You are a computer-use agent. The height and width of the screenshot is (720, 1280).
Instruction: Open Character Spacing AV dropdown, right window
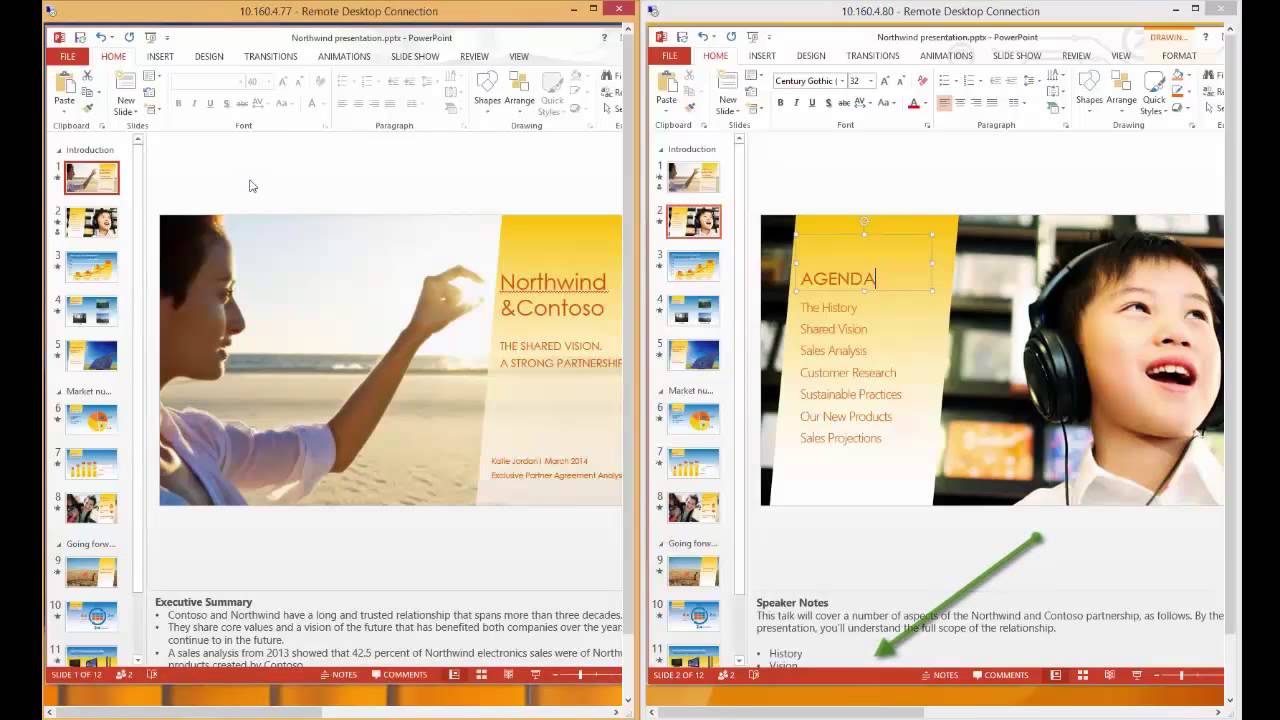863,103
